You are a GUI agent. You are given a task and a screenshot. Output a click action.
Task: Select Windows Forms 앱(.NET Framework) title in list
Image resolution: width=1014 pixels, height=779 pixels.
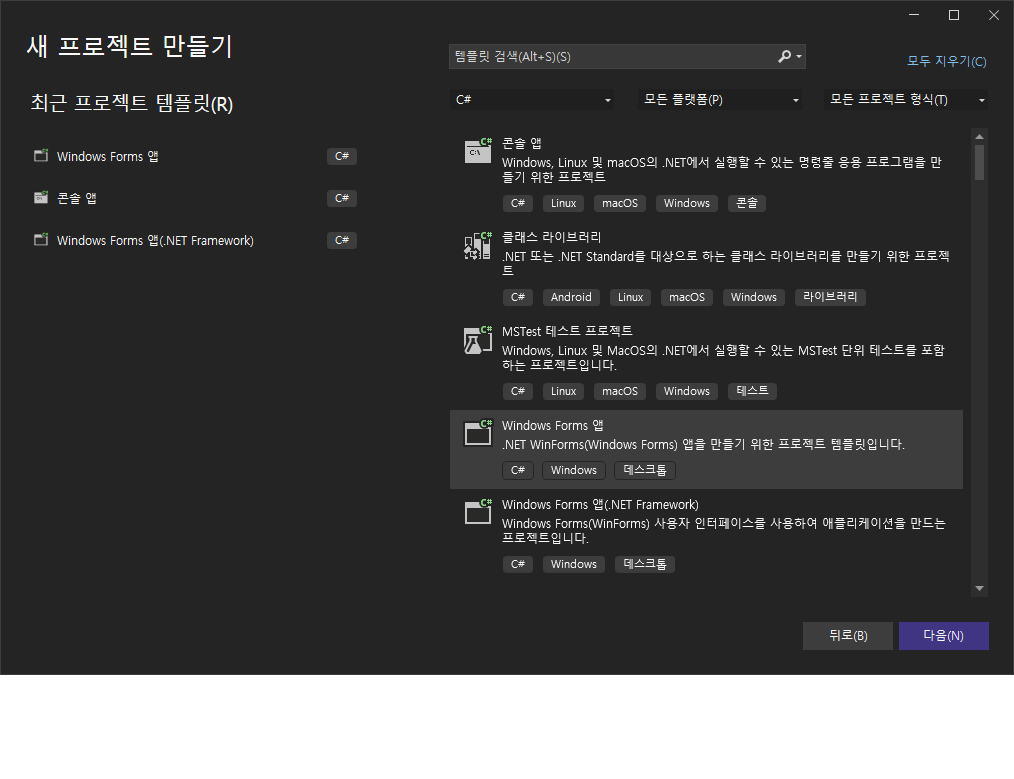click(x=600, y=504)
